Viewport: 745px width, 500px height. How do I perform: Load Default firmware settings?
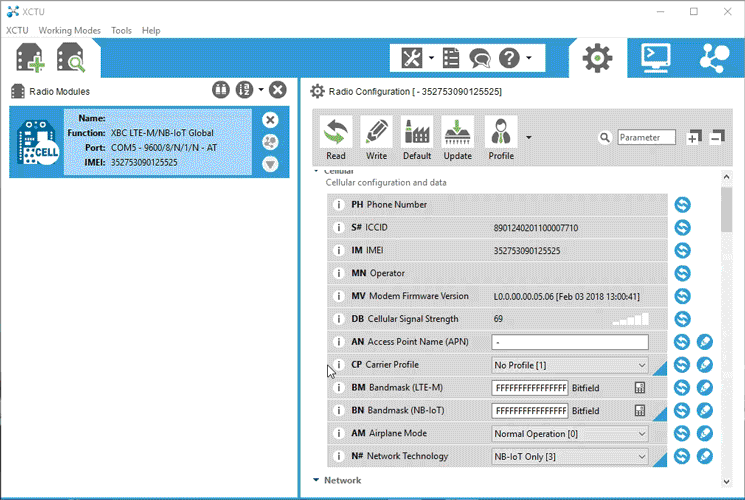point(417,138)
